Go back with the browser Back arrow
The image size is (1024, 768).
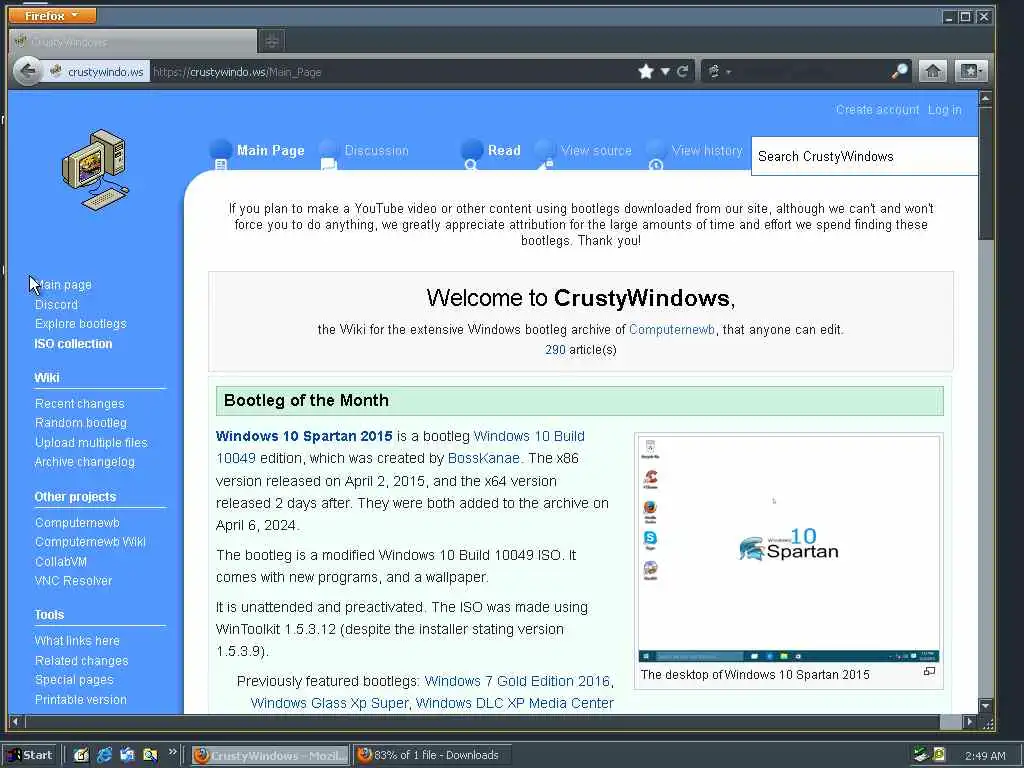pyautogui.click(x=27, y=71)
